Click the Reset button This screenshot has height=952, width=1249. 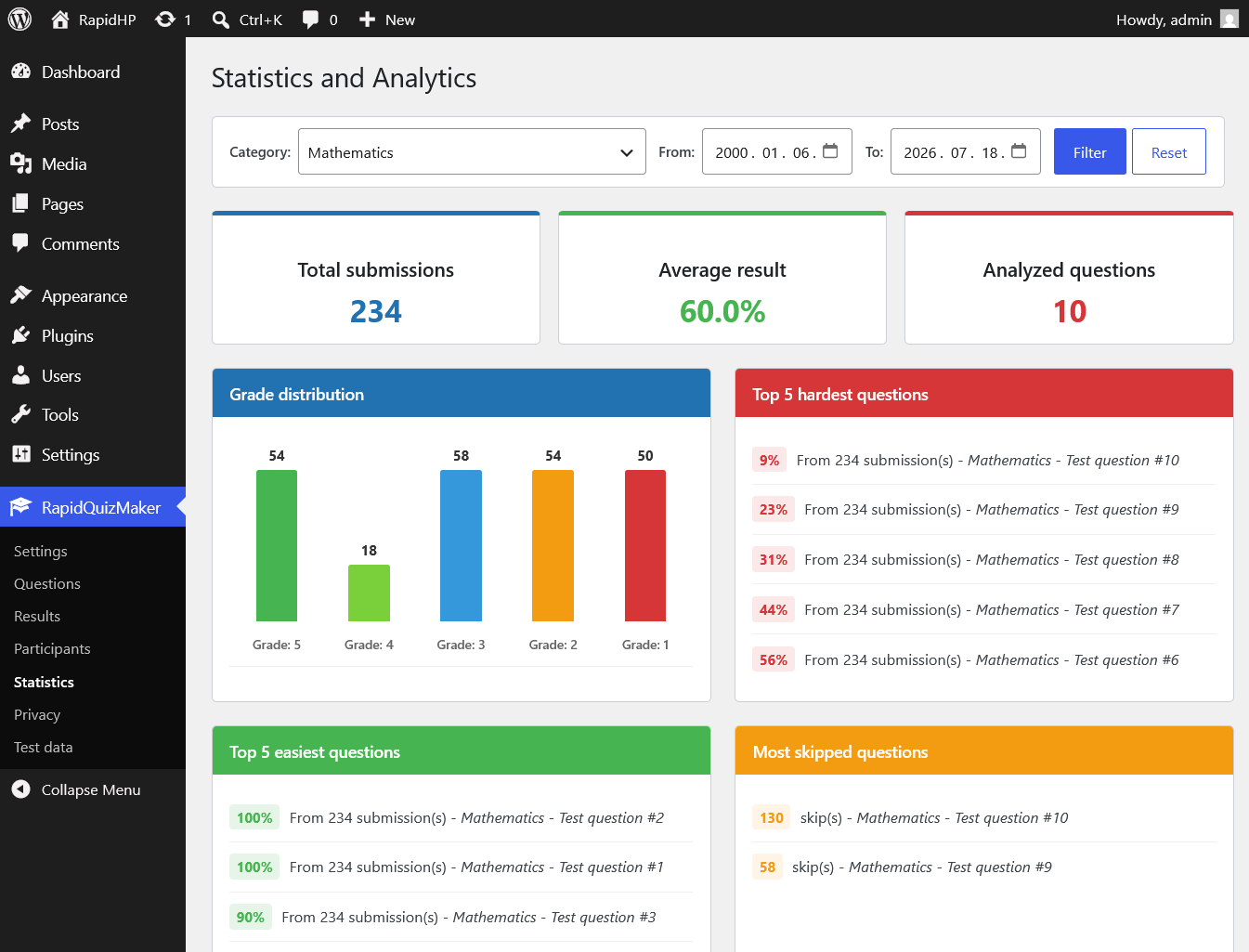(1169, 151)
